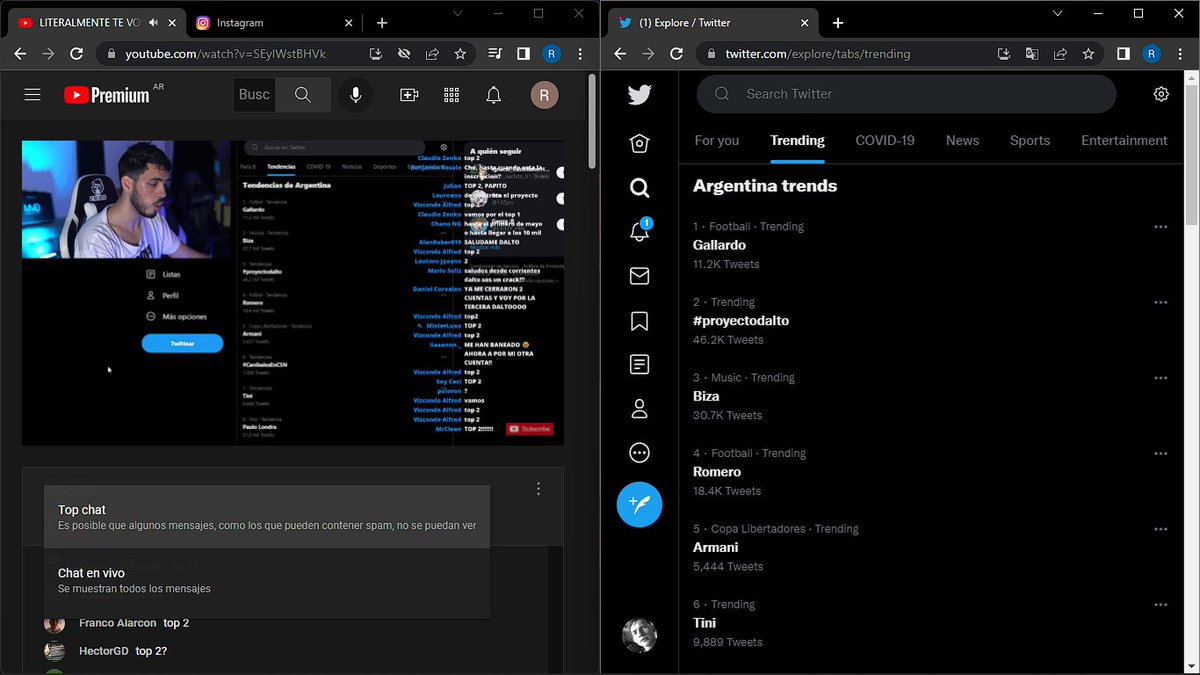Open Twitter bookmarks icon
Screen dimensions: 1200x675
(640, 320)
